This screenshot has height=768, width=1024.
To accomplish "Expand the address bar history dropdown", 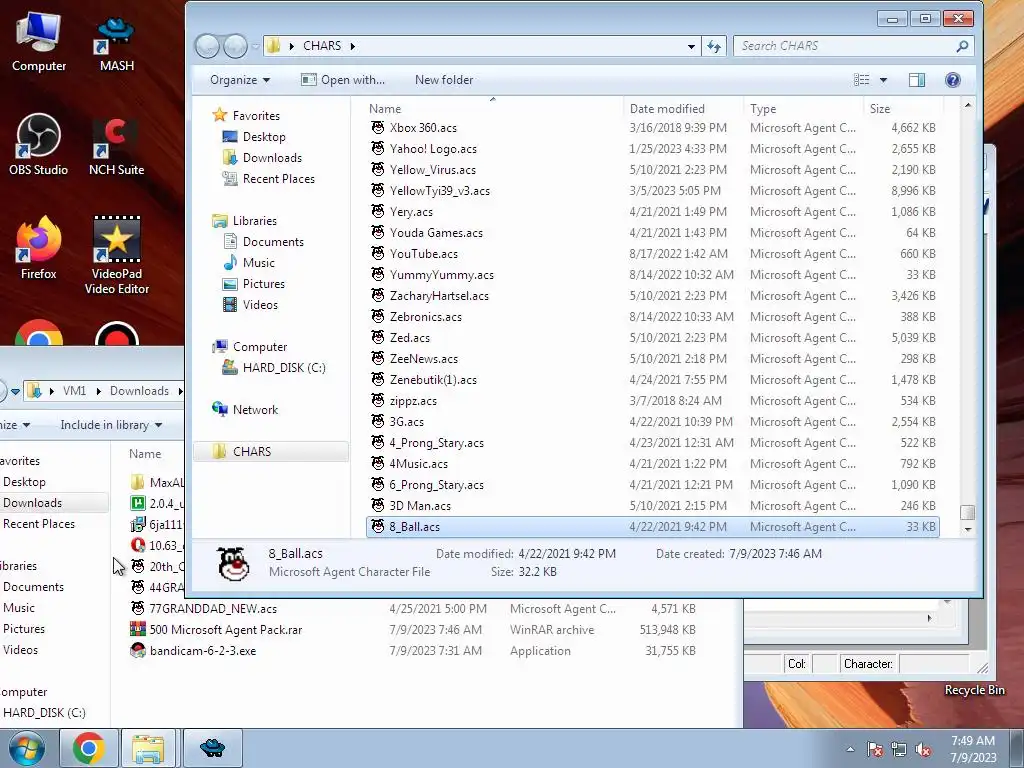I will click(x=691, y=46).
